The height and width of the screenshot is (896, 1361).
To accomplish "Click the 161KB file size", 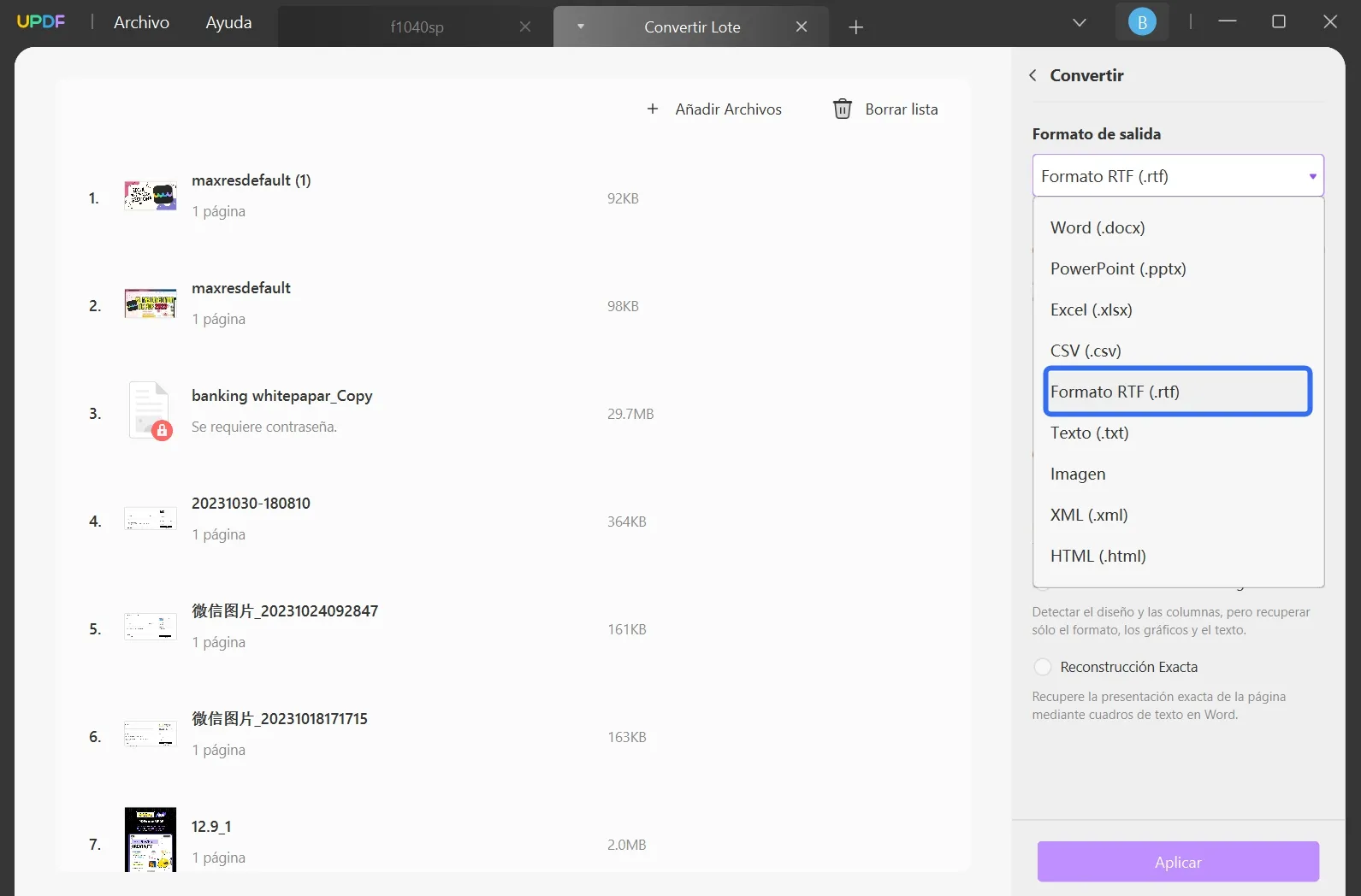I will tap(627, 629).
